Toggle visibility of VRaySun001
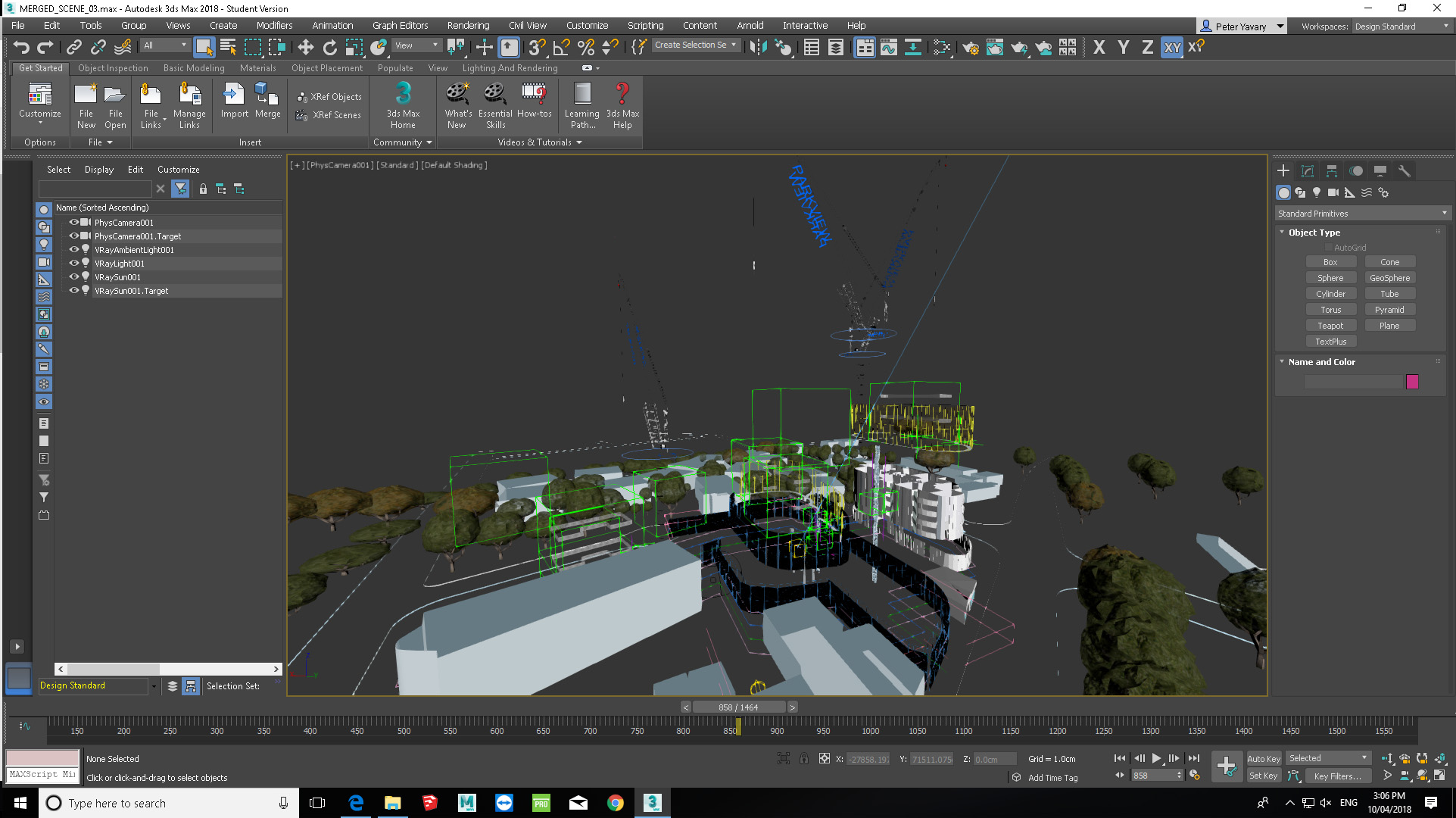Image resolution: width=1456 pixels, height=818 pixels. tap(74, 277)
